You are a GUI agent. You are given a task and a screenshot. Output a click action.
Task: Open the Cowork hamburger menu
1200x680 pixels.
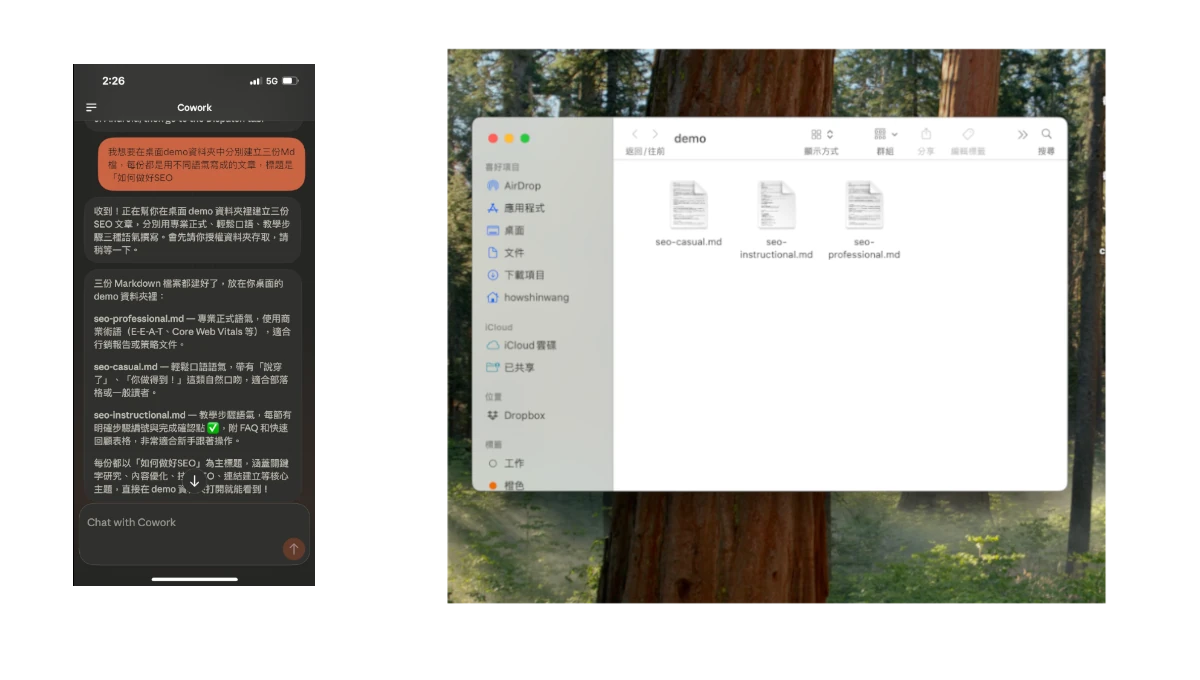click(91, 108)
